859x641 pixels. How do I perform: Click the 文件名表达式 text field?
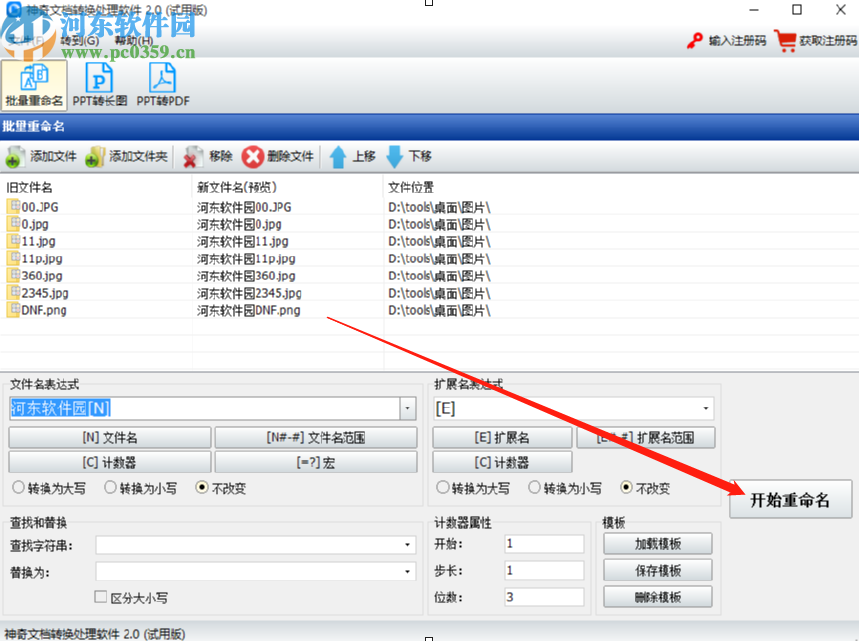pyautogui.click(x=204, y=408)
